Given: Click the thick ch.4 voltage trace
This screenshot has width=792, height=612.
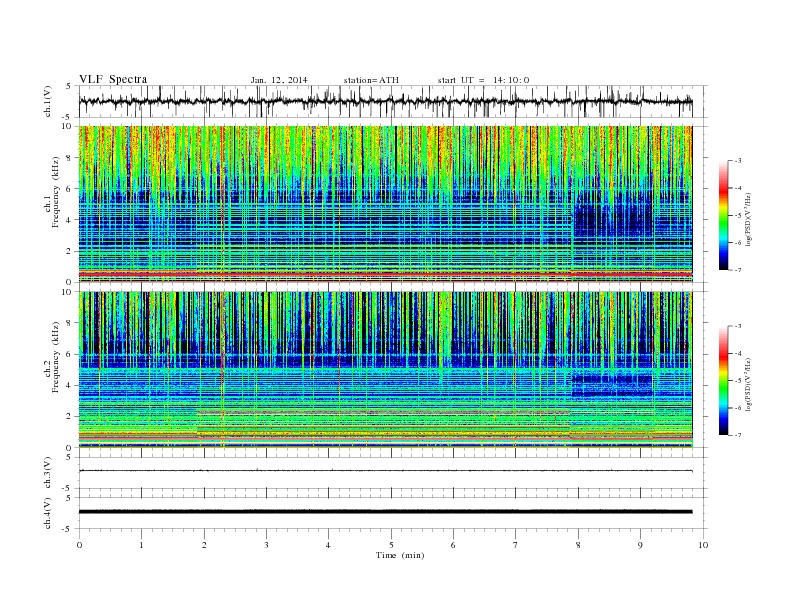Looking at the screenshot, I should click(x=385, y=512).
